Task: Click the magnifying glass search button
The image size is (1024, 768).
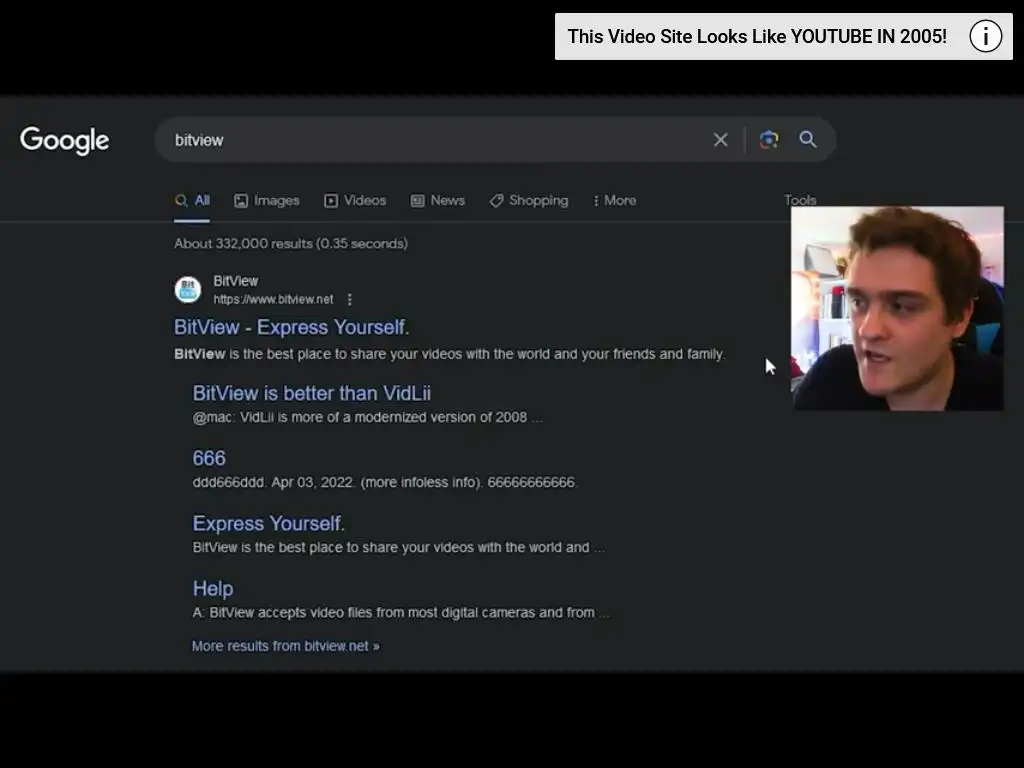Action: 808,139
